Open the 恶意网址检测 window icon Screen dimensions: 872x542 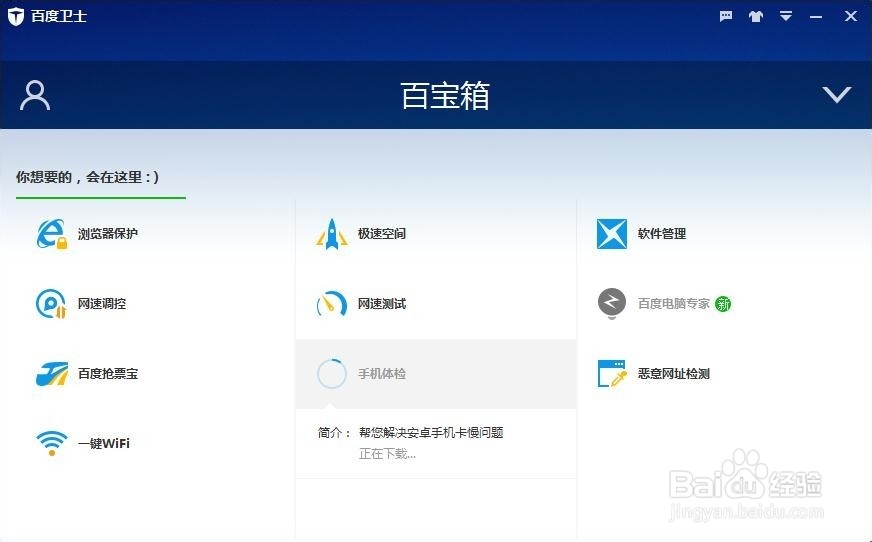pos(612,374)
